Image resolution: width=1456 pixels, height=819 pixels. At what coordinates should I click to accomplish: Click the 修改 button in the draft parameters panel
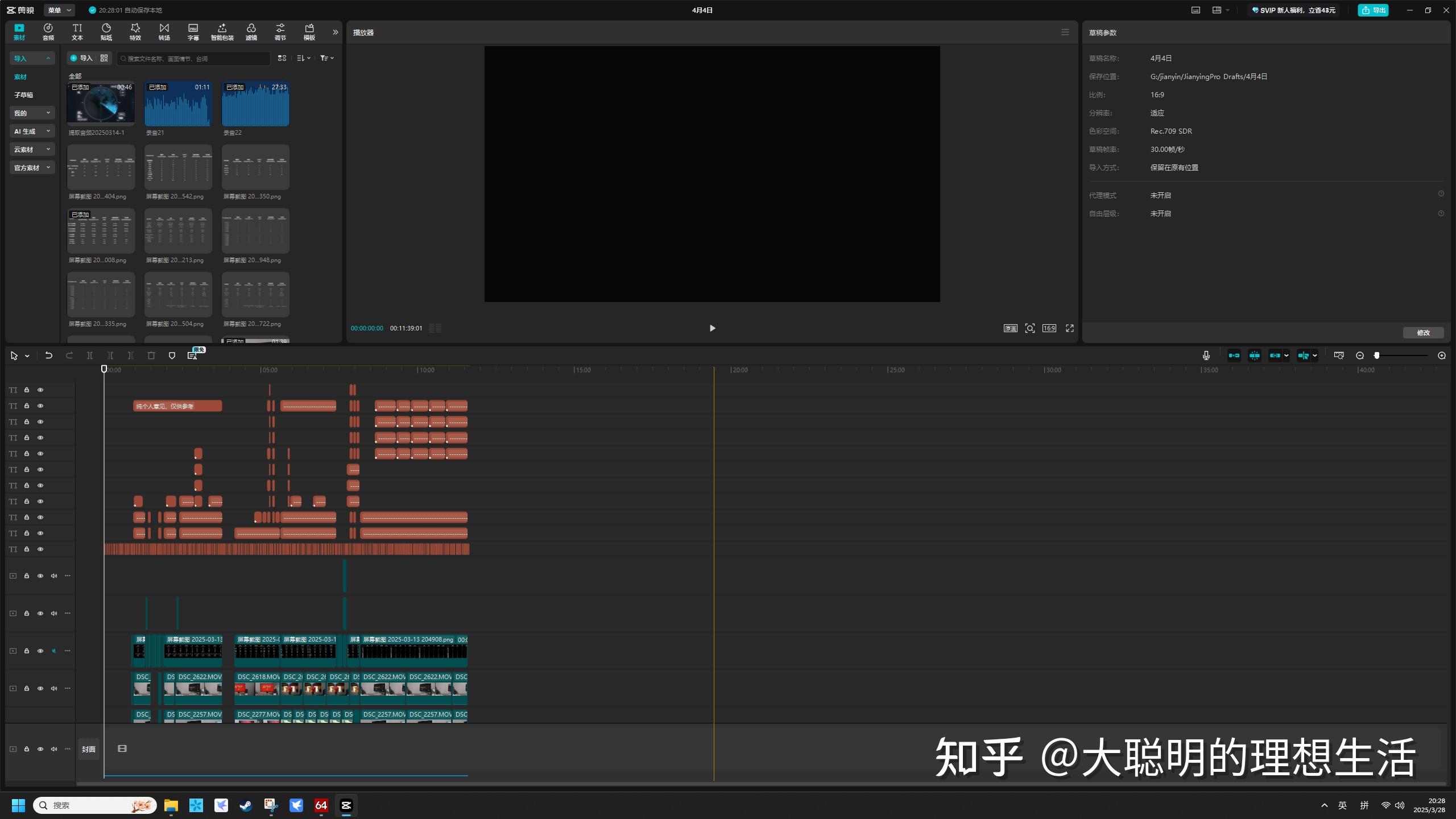[x=1423, y=333]
